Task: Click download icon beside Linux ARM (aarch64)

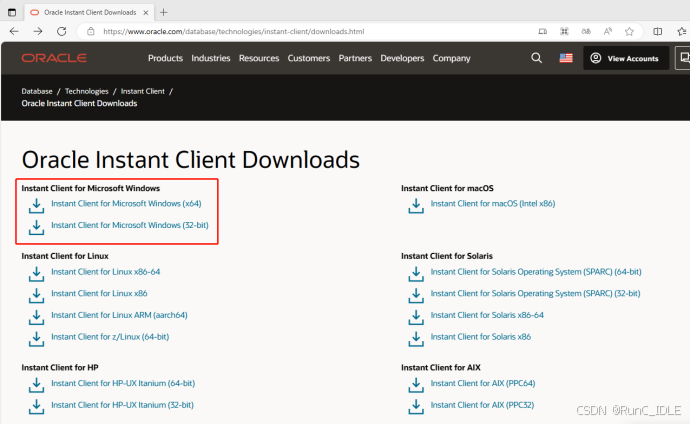Action: (36, 317)
